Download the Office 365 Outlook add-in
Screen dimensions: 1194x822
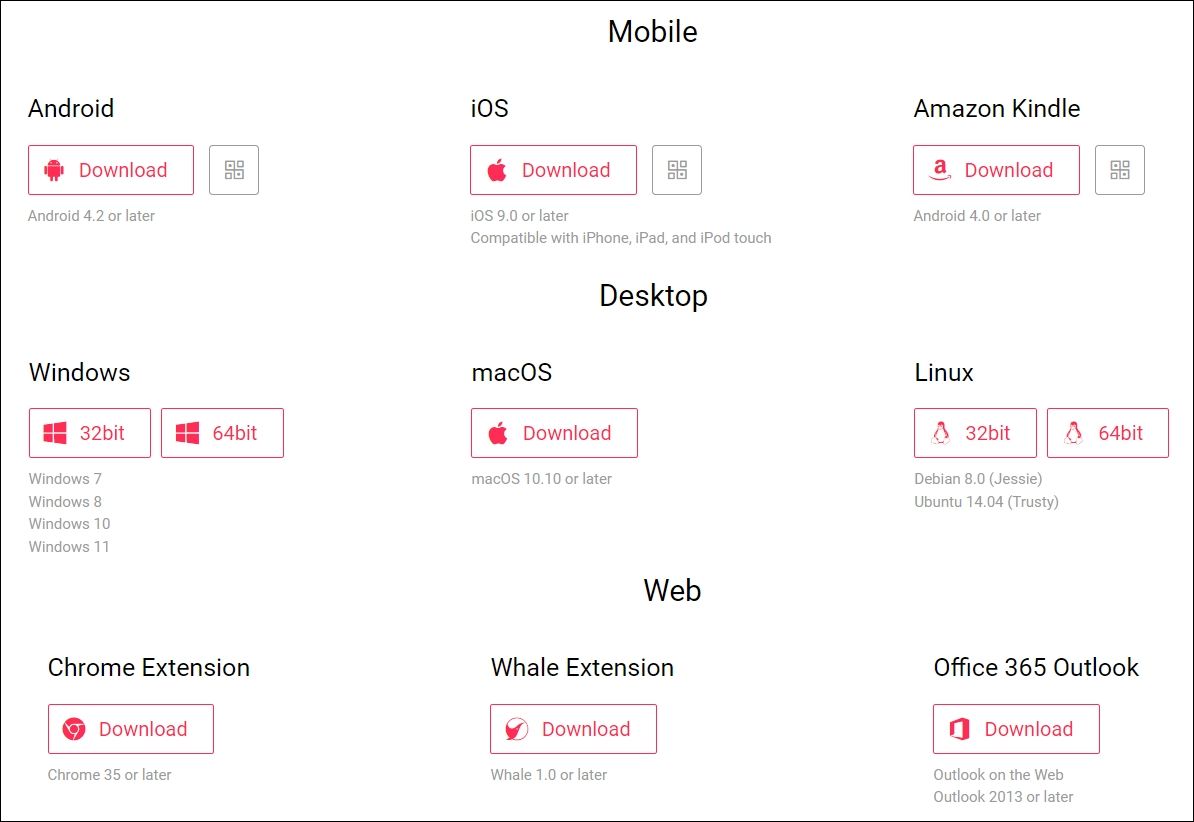(x=1016, y=728)
